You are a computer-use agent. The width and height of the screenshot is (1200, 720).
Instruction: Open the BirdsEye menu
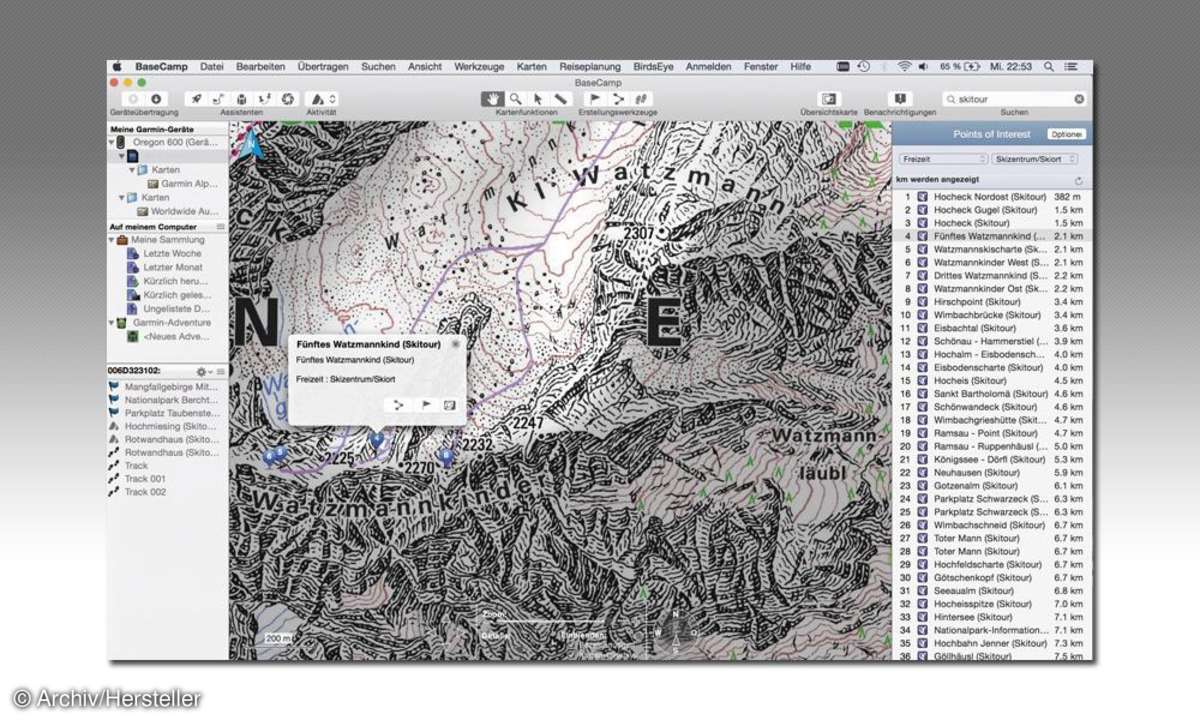point(654,66)
